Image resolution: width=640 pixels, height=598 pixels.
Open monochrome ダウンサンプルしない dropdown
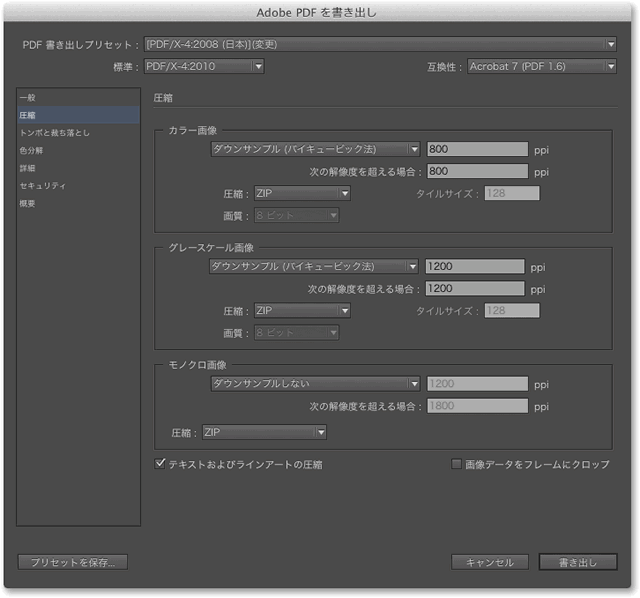coord(314,383)
